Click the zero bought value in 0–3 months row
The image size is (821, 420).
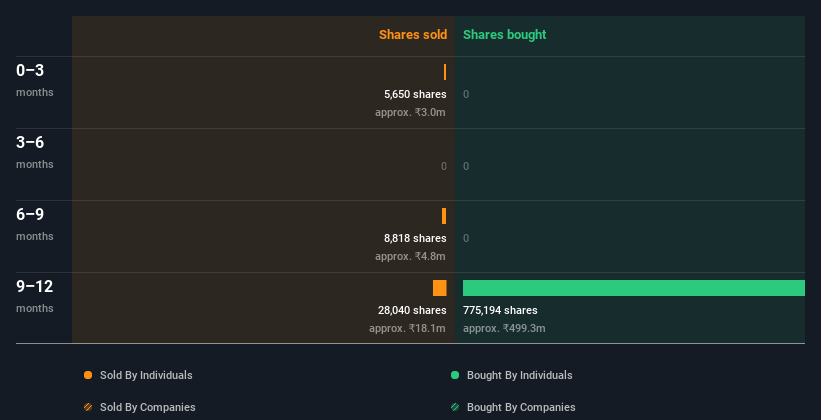pyautogui.click(x=466, y=94)
